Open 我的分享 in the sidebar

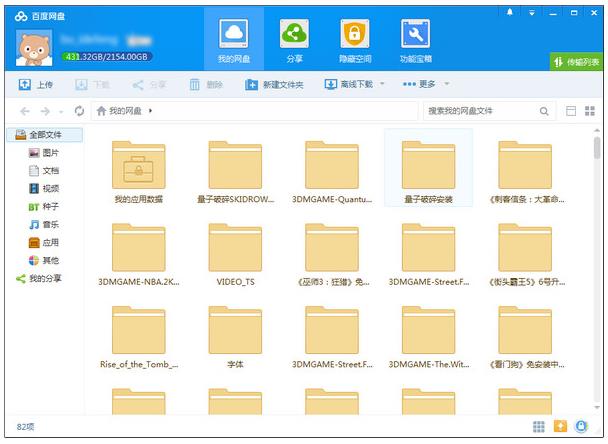[39, 278]
